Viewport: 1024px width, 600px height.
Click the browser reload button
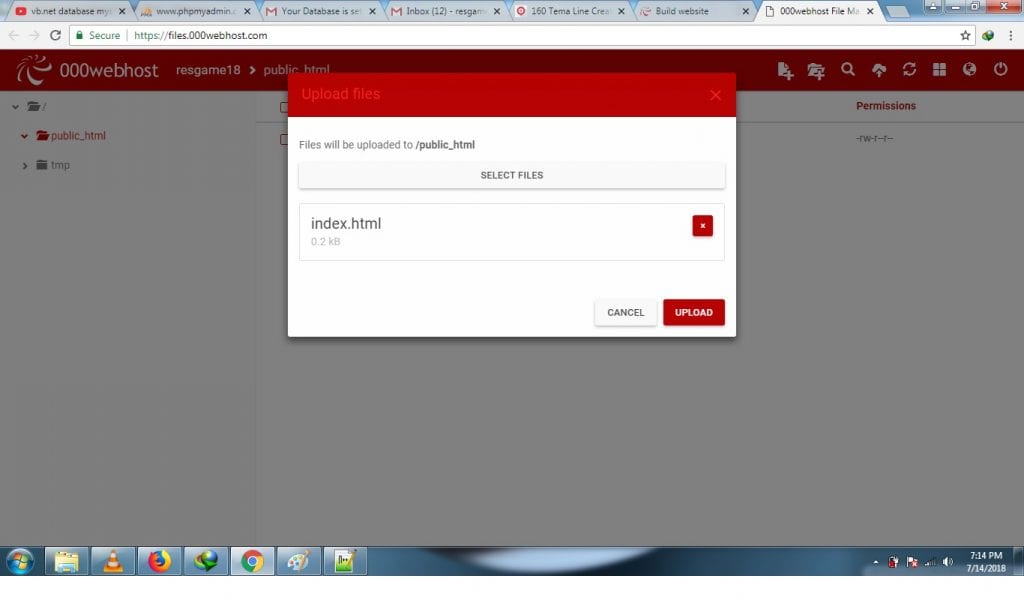[56, 35]
